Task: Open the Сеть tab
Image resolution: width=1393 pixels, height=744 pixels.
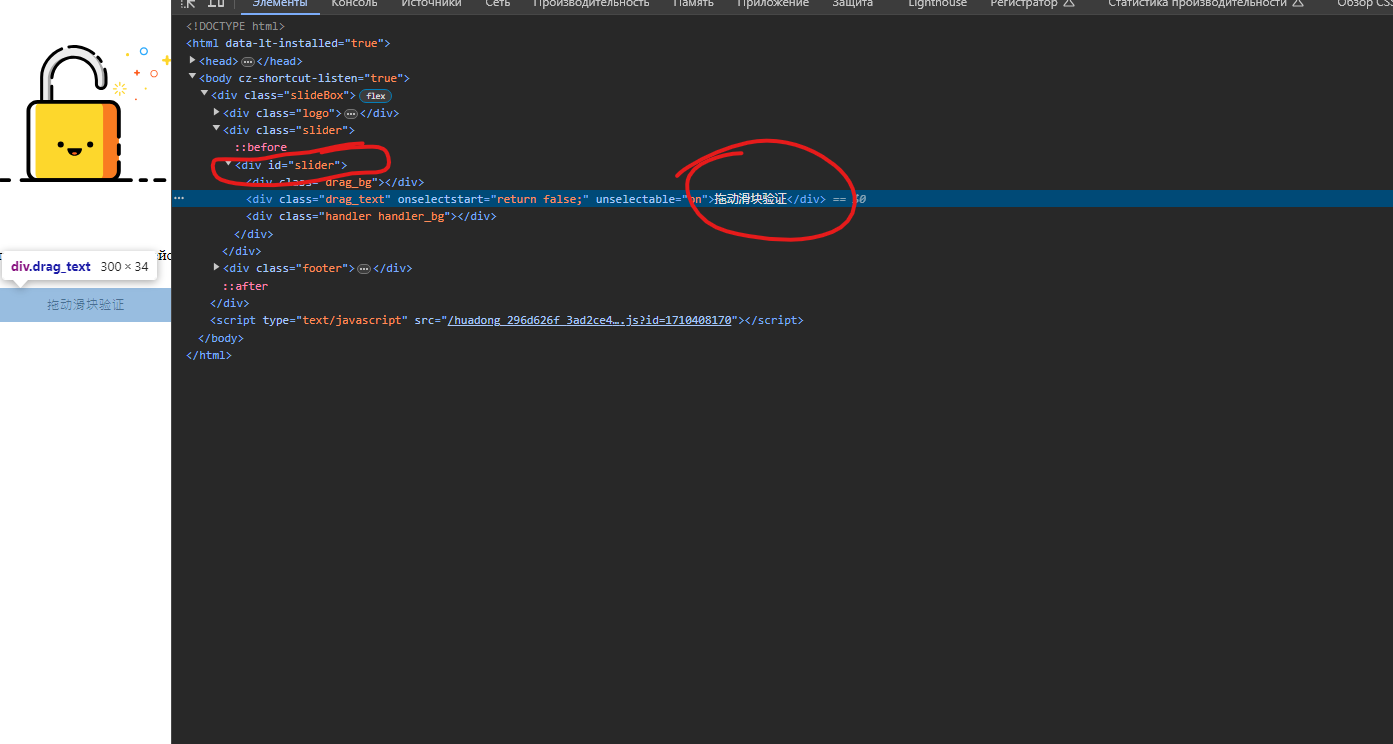Action: pyautogui.click(x=497, y=4)
